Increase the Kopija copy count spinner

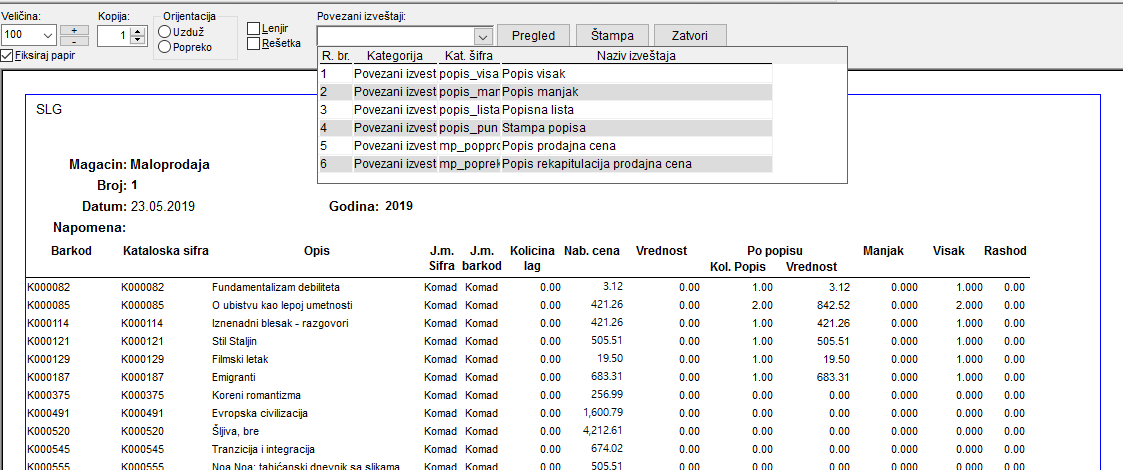137,31
